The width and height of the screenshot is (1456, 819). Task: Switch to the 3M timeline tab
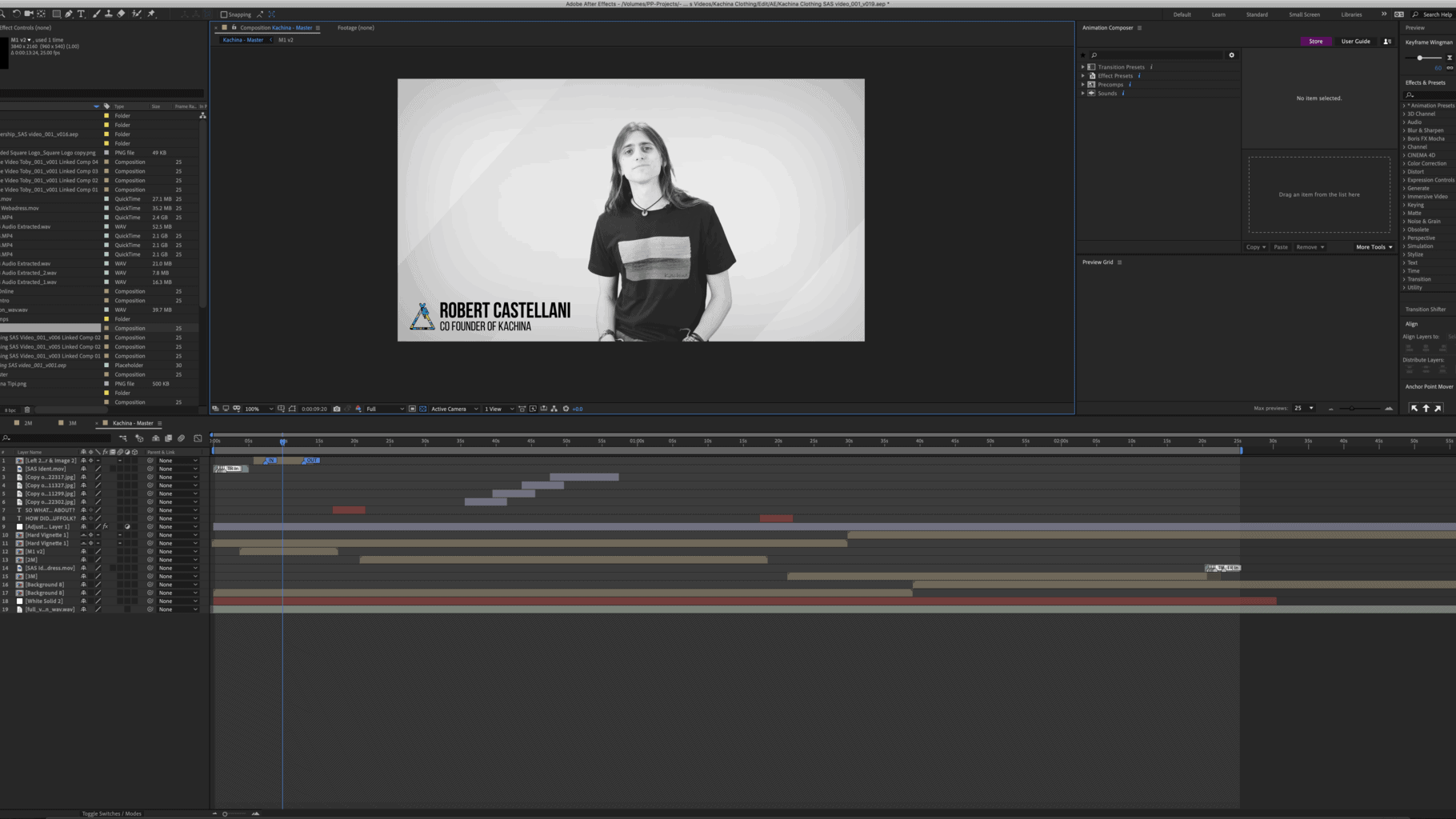(x=72, y=423)
